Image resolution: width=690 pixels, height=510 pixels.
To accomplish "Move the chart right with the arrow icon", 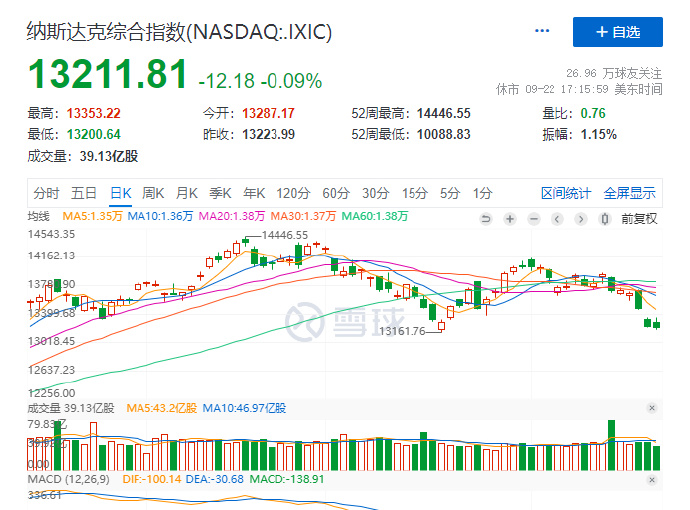I will pos(581,219).
